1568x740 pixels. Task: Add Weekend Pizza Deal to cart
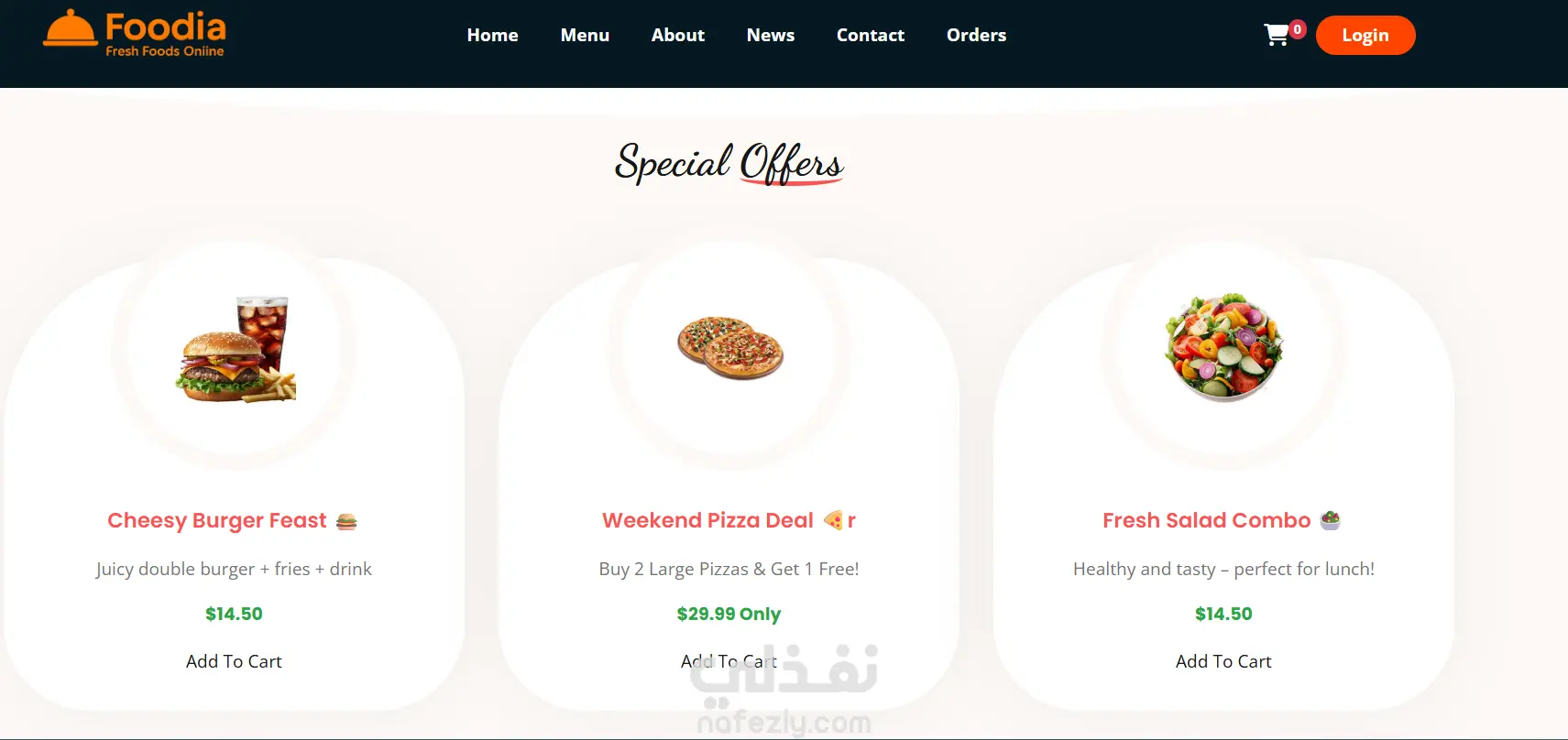729,661
